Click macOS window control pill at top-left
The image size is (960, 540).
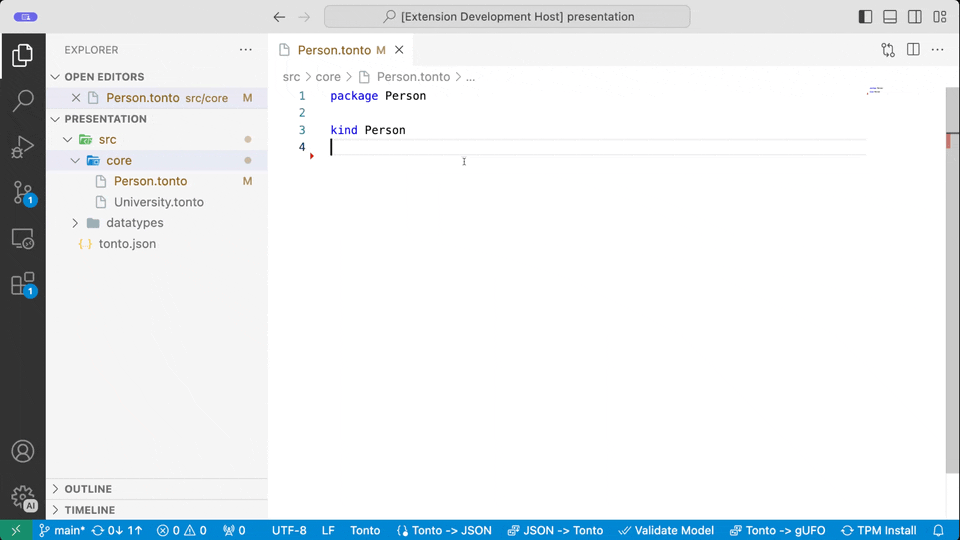point(26,17)
